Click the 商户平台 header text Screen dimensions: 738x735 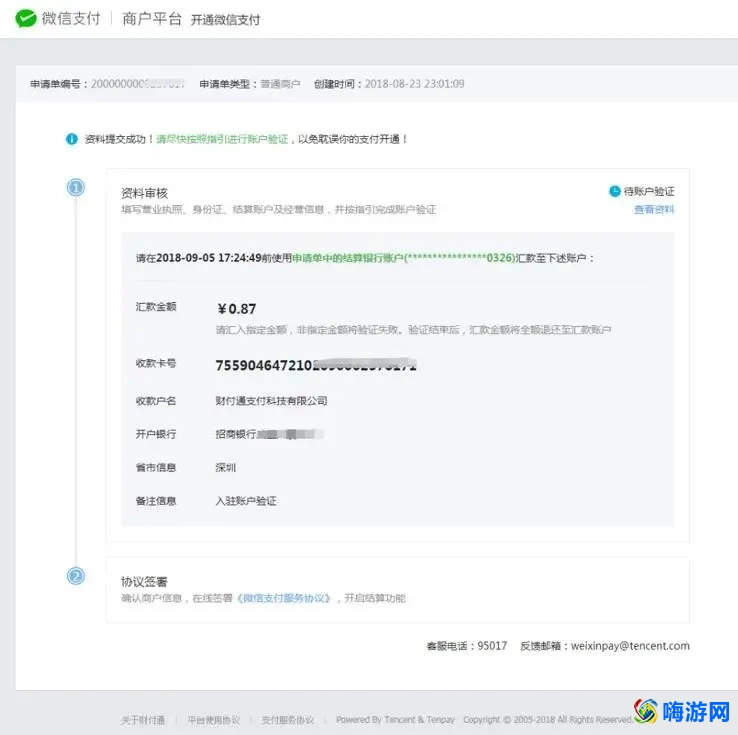tap(152, 19)
